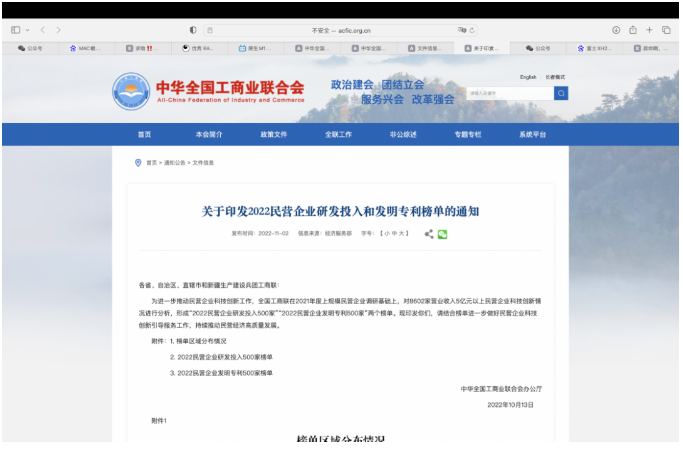Select the active 关于印发 tab
The image size is (683, 451).
482,48
